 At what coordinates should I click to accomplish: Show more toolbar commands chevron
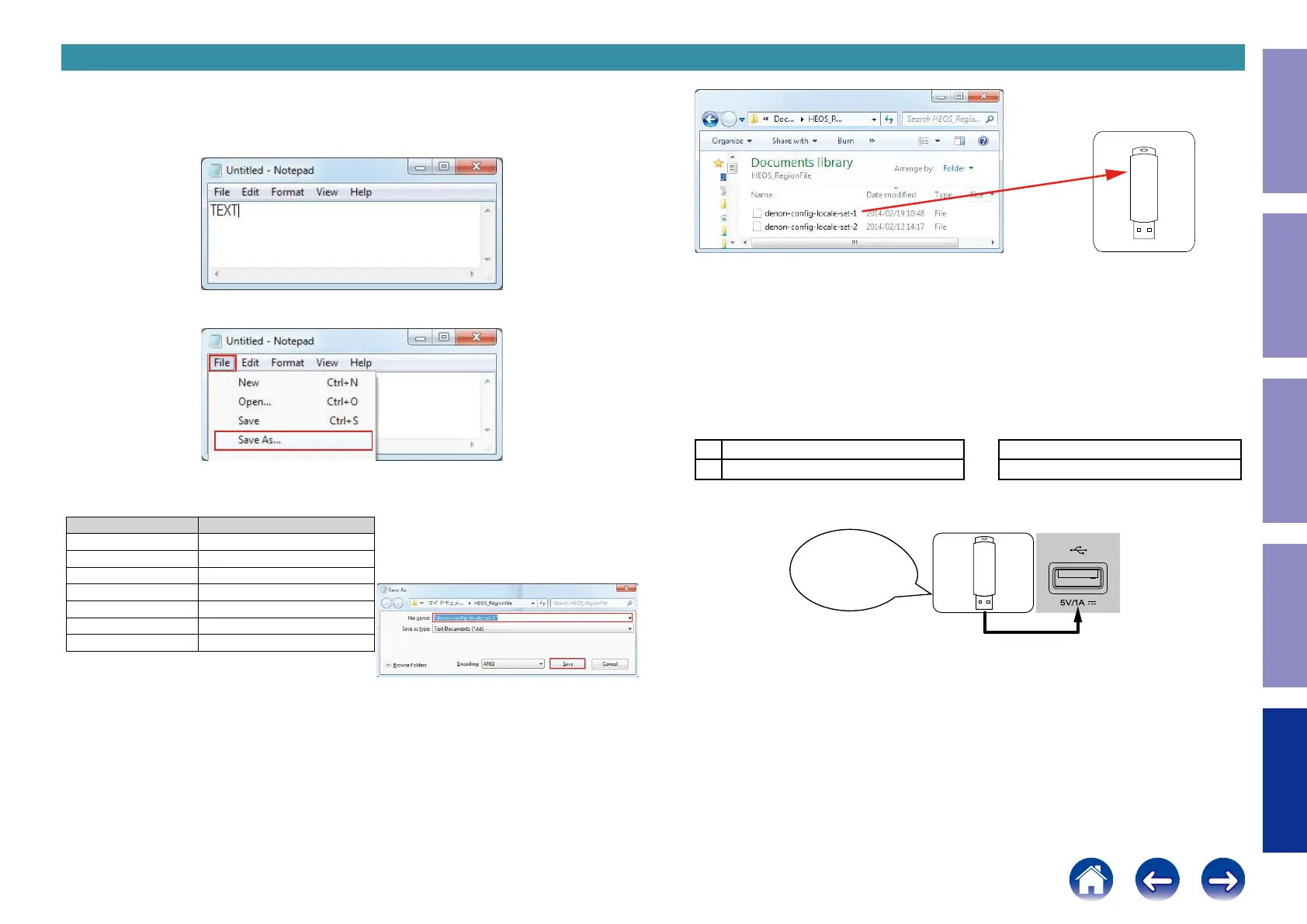coord(872,141)
